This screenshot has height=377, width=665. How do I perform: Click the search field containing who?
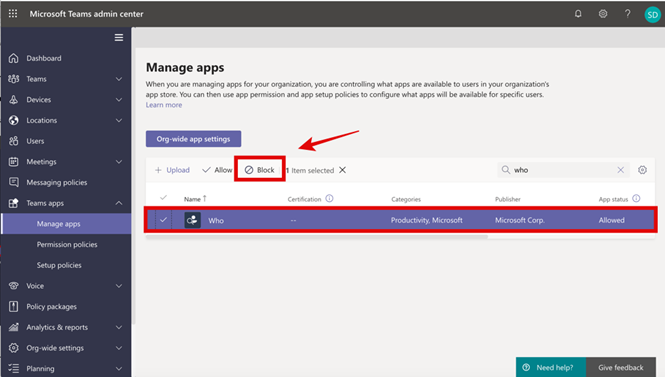pyautogui.click(x=563, y=170)
